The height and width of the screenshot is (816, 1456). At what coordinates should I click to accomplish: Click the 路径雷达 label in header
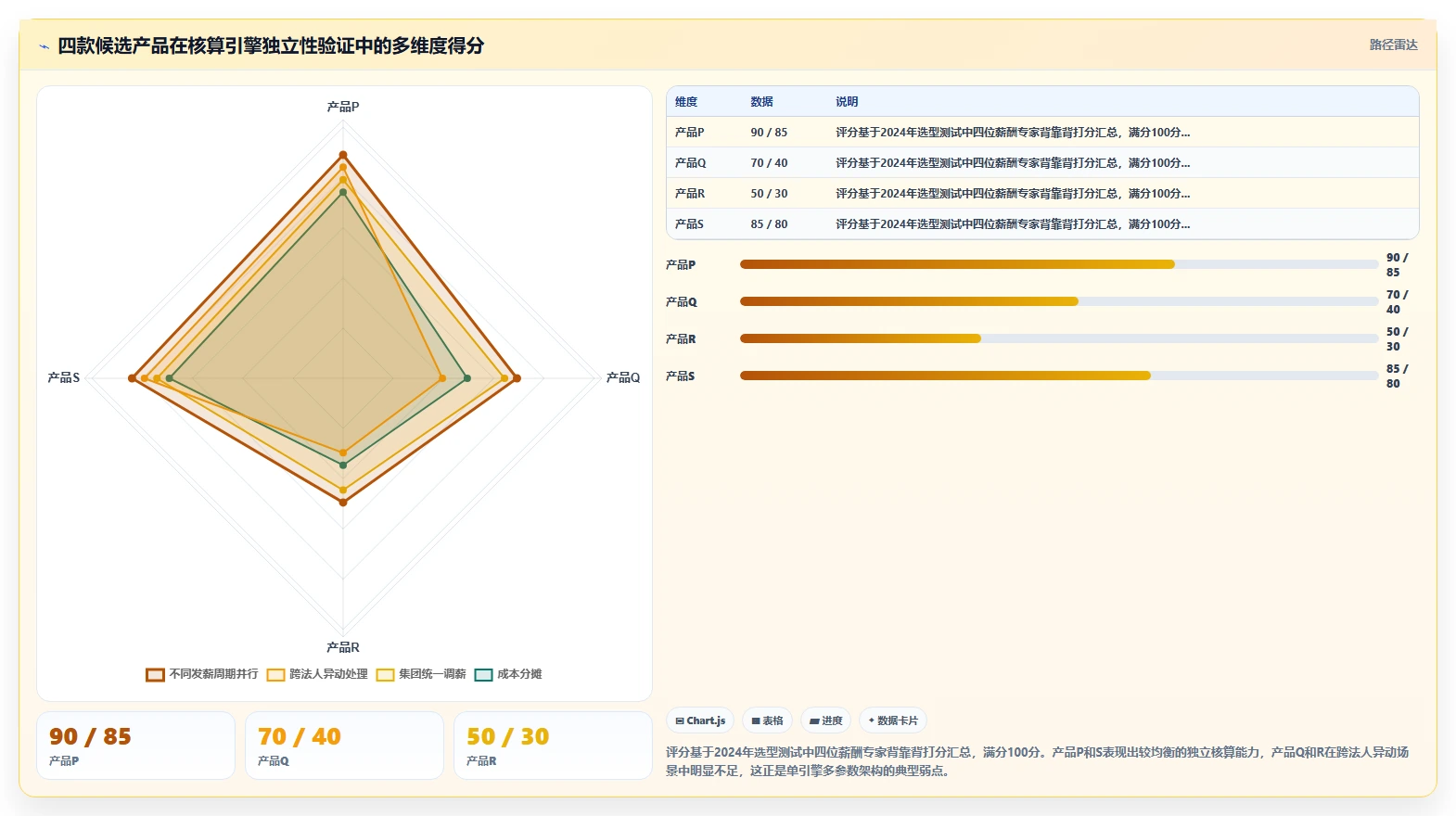click(x=1393, y=45)
